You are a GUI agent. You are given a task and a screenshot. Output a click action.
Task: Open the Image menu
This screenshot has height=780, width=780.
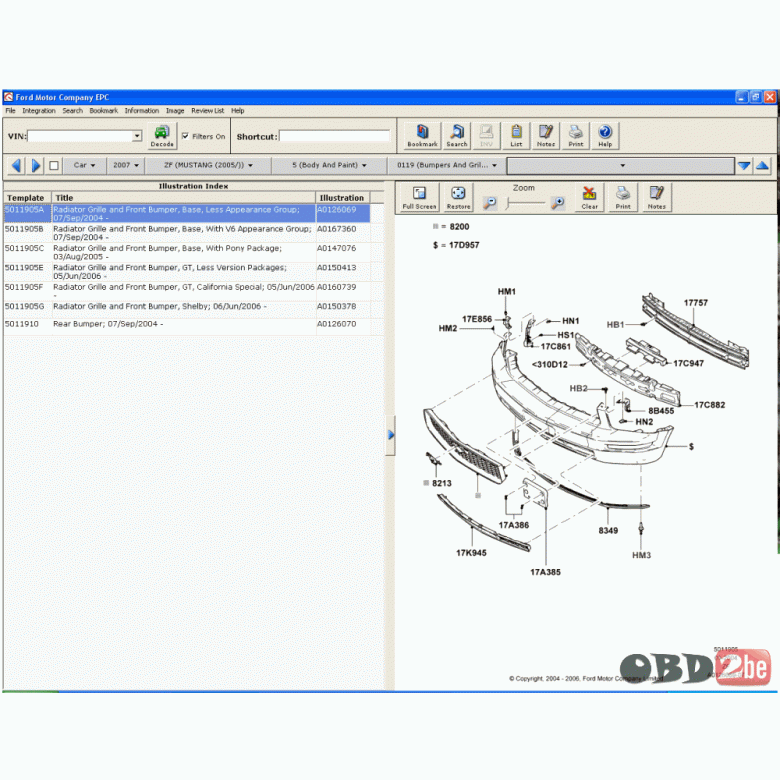pyautogui.click(x=175, y=110)
